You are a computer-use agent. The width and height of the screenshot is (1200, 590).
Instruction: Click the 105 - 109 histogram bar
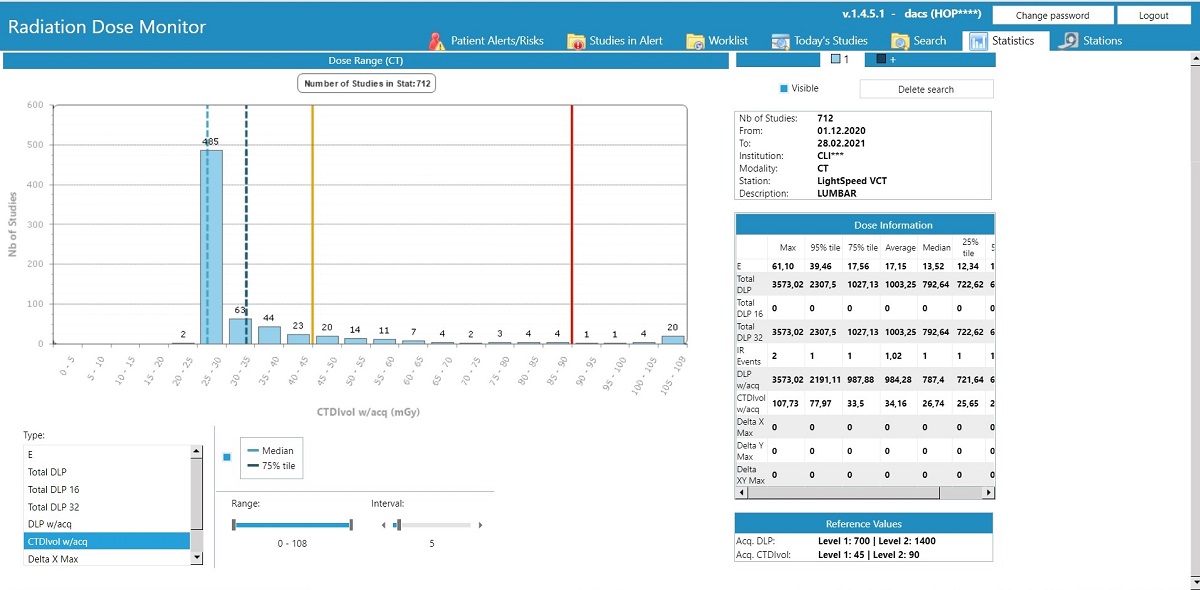(x=673, y=340)
